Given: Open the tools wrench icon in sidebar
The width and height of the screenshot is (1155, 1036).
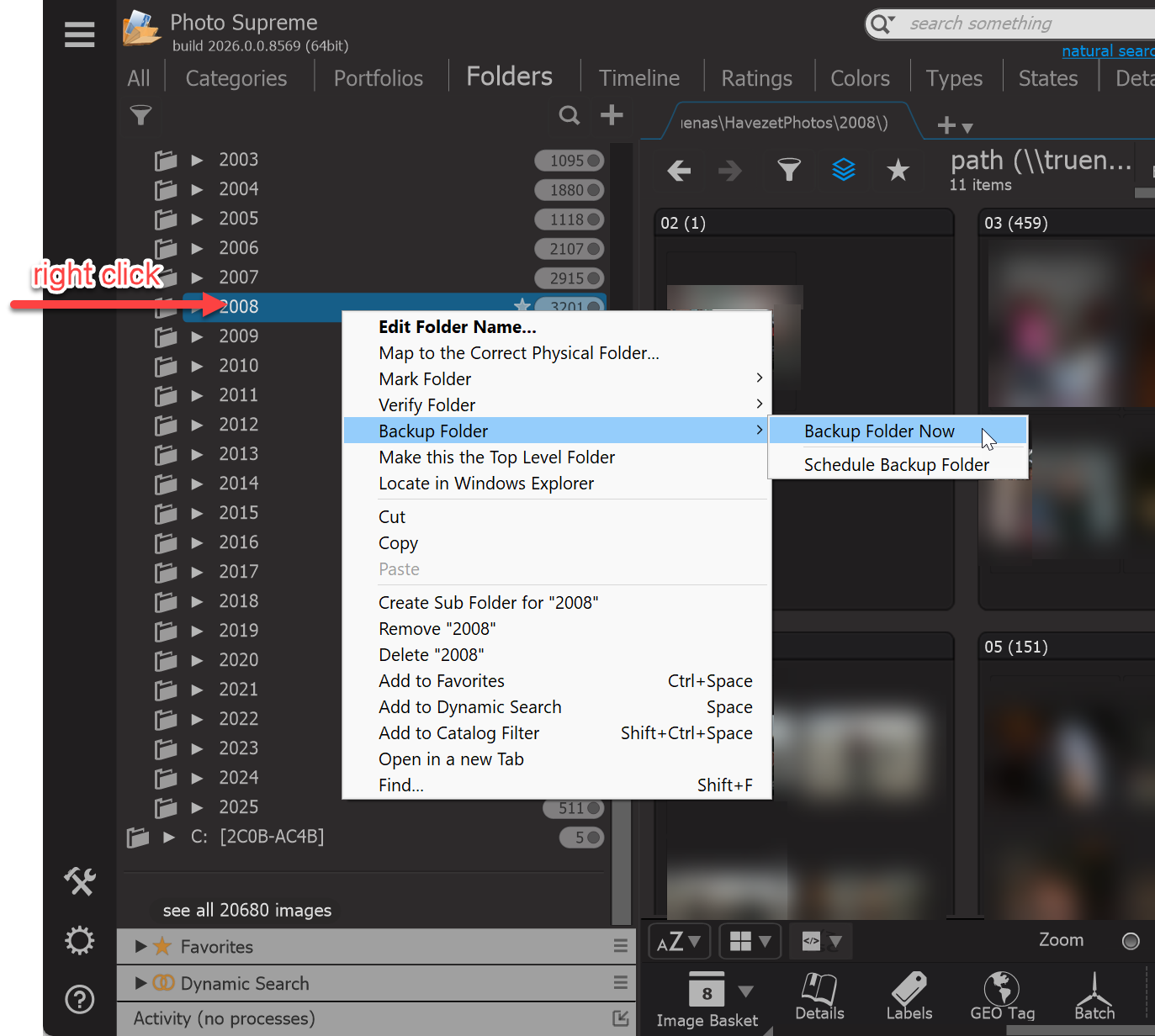Looking at the screenshot, I should click(x=80, y=881).
